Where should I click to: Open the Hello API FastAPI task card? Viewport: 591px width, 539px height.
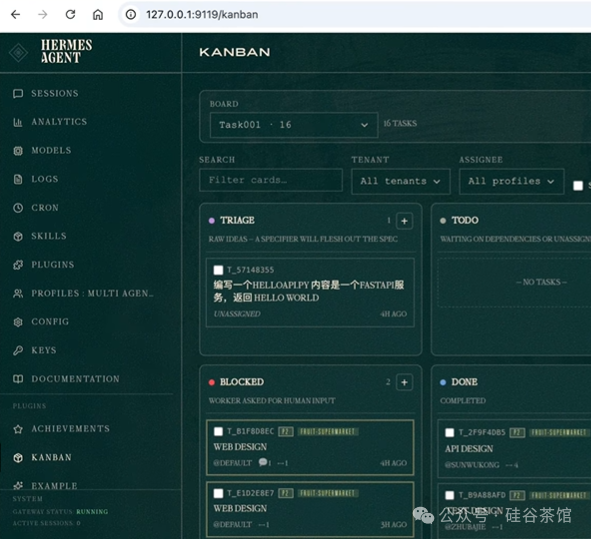click(310, 292)
